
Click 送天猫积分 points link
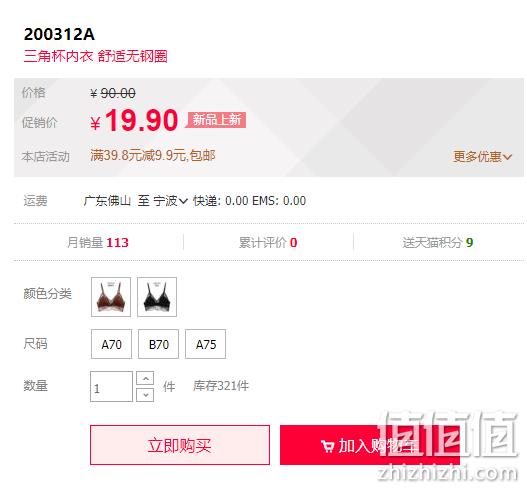click(438, 242)
